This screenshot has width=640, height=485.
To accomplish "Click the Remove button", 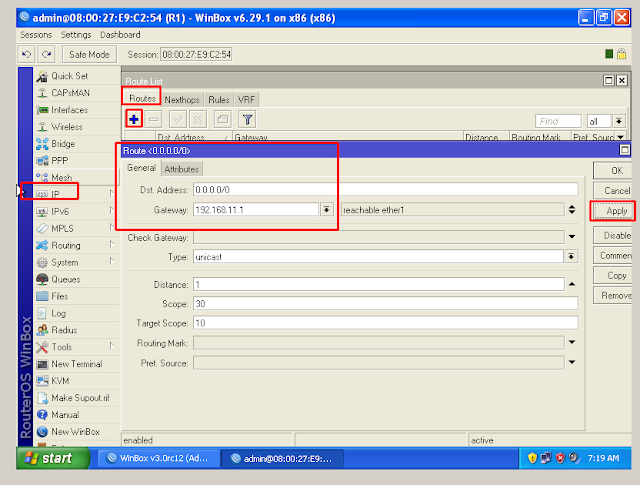I will (613, 296).
